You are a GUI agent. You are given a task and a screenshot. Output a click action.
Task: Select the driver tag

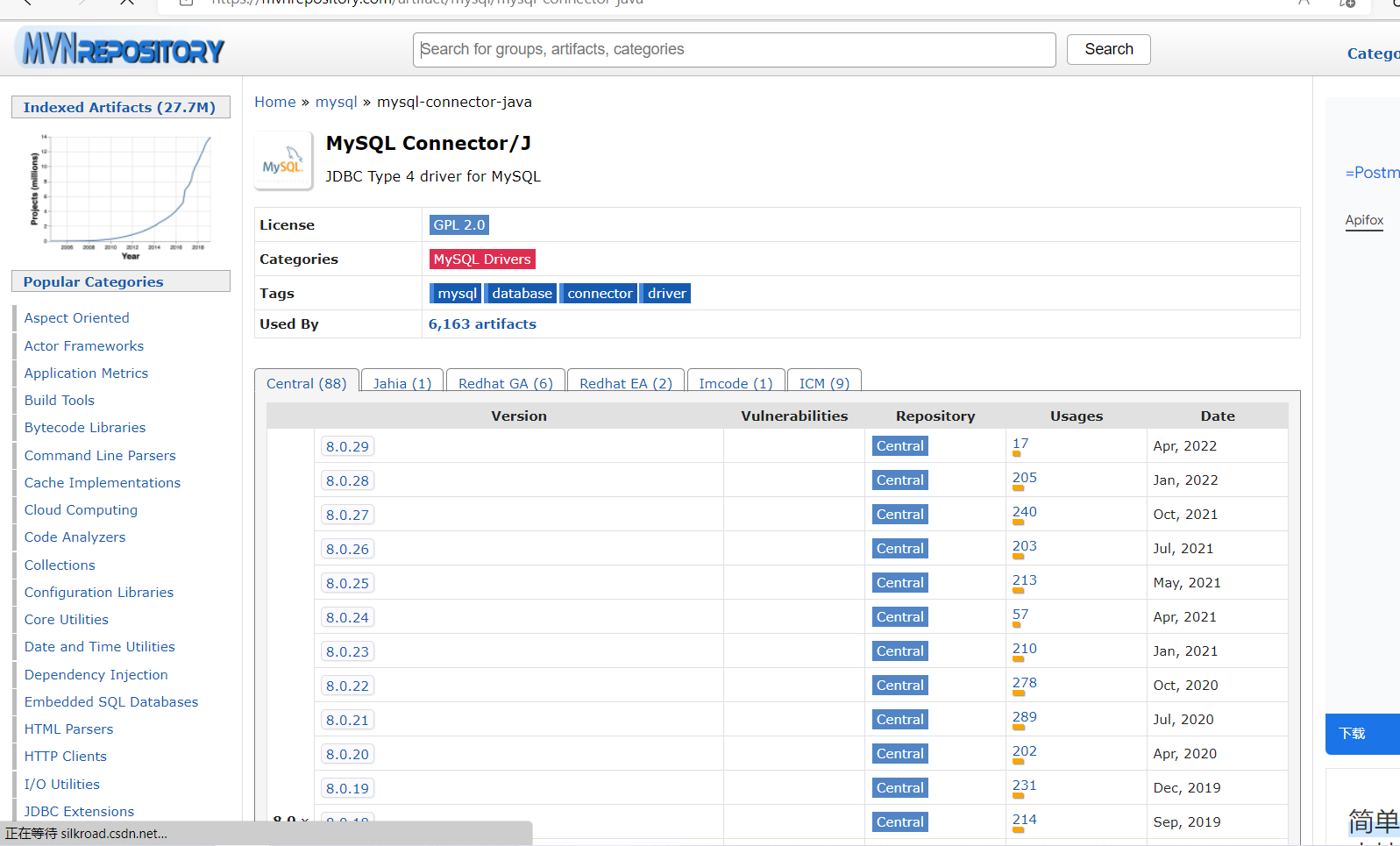[x=665, y=293]
